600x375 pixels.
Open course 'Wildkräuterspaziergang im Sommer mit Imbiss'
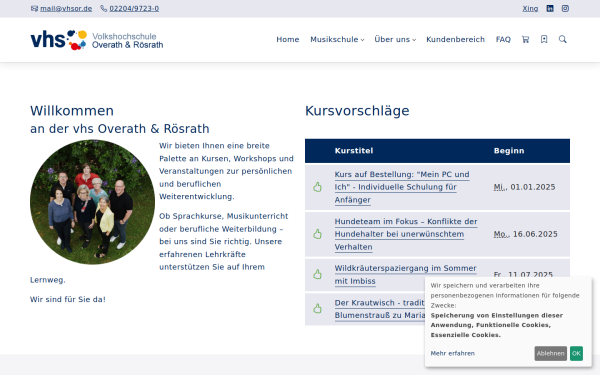(x=405, y=274)
